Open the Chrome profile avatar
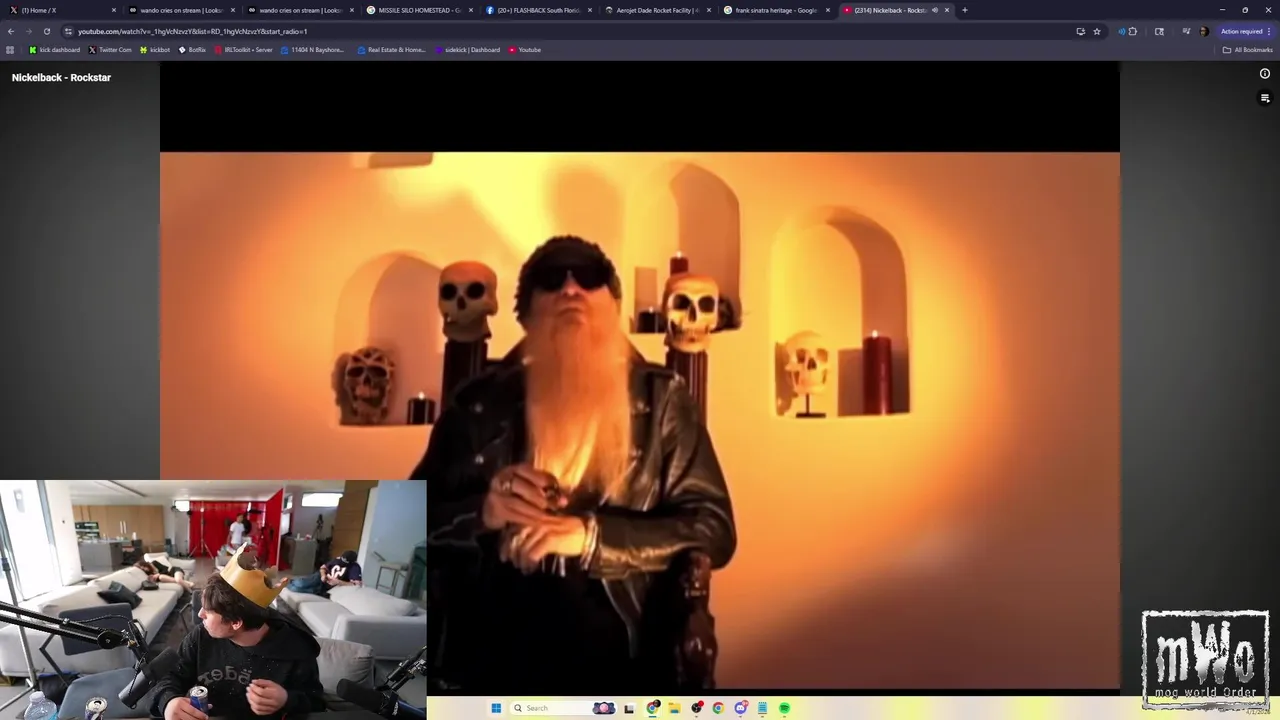 pyautogui.click(x=1203, y=31)
